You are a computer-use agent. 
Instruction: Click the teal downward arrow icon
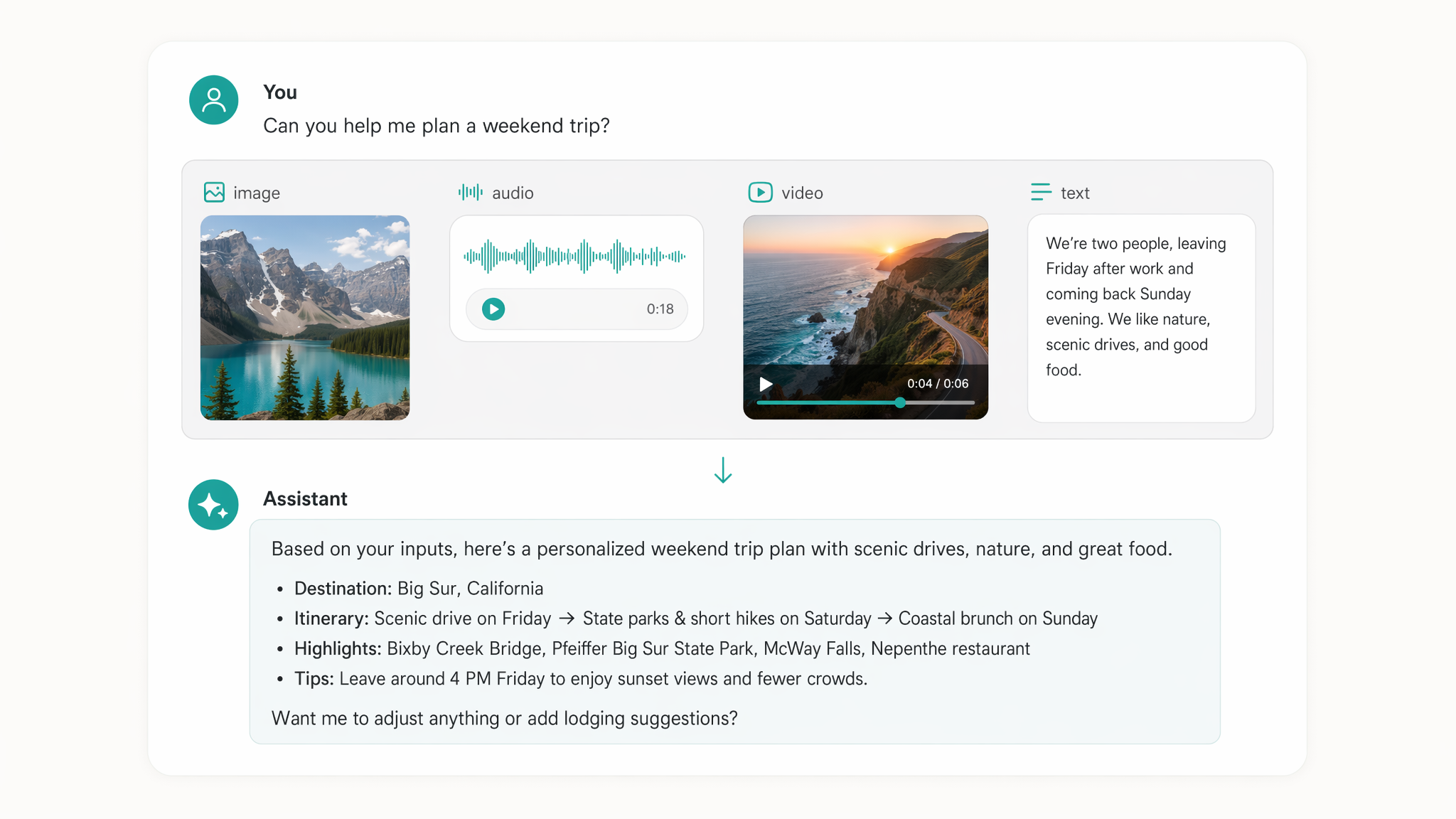point(723,470)
